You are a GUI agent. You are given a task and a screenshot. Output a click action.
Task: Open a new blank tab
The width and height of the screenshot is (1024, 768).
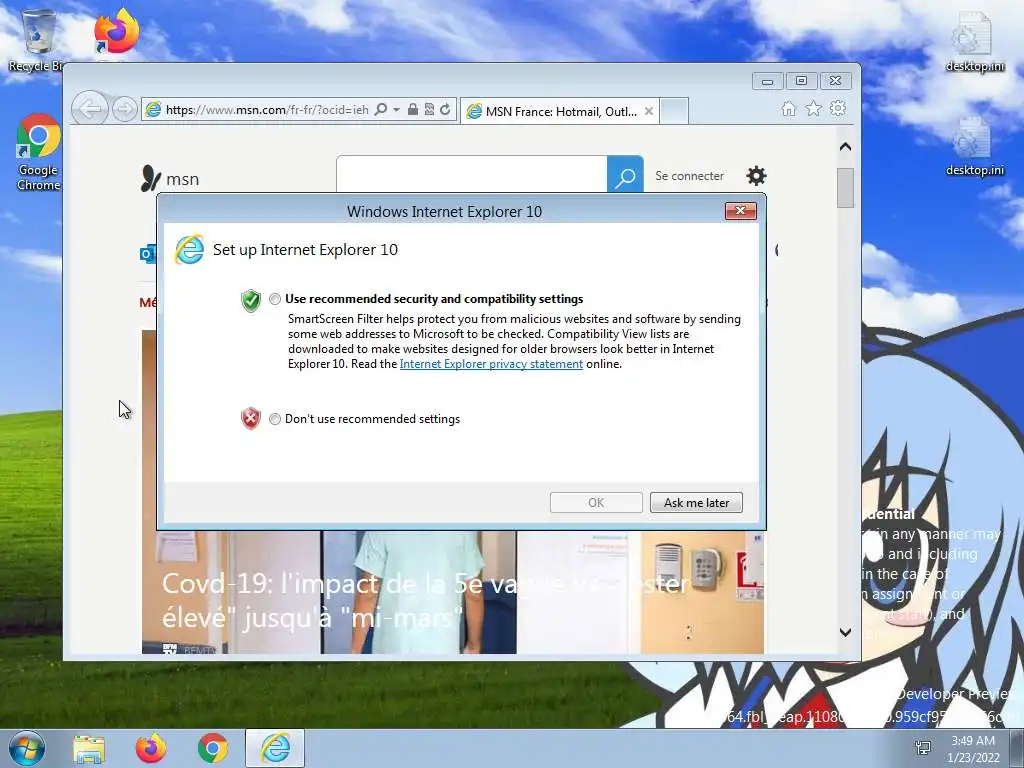[674, 111]
